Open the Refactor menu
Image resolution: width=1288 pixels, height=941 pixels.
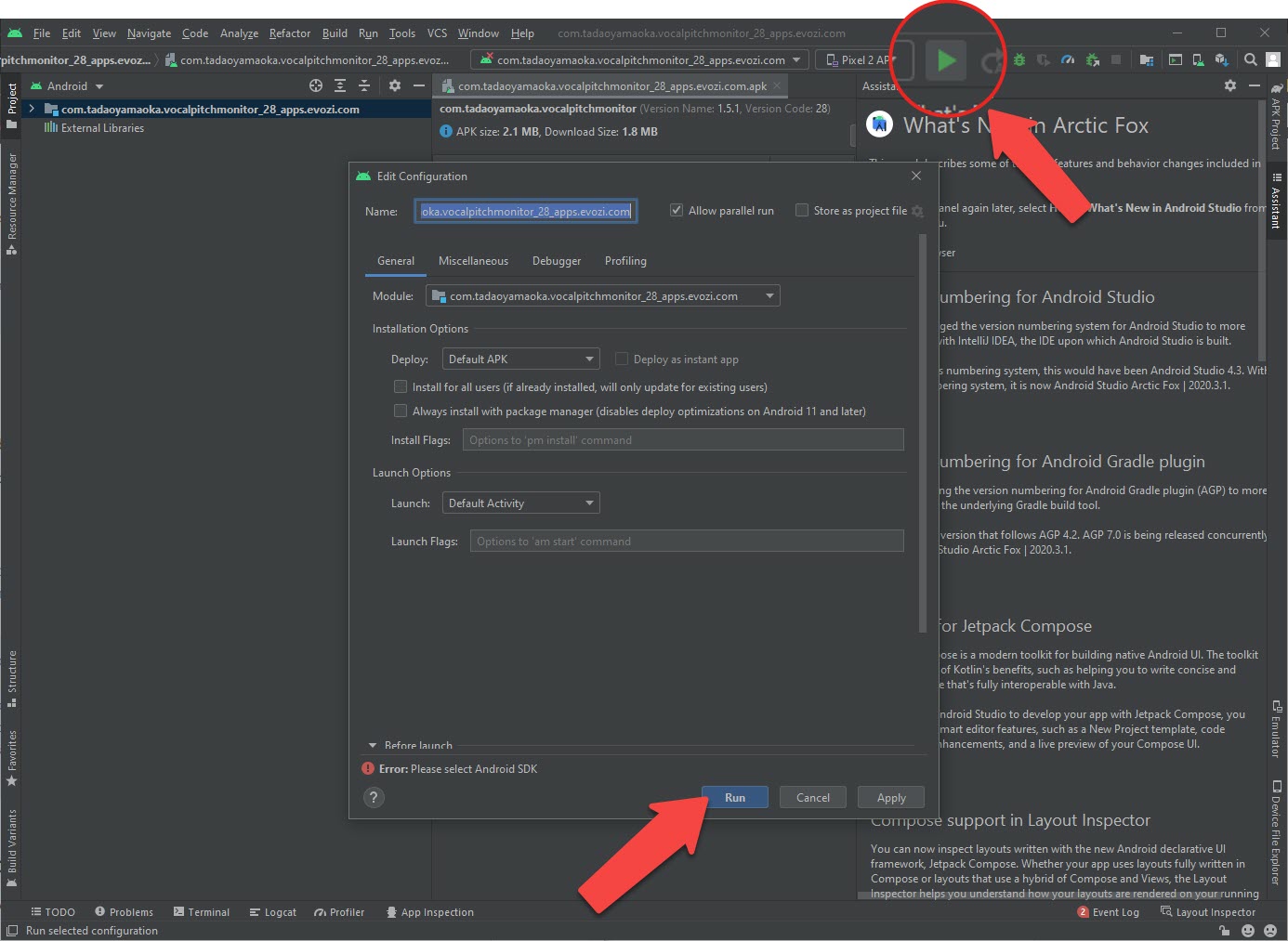pos(290,33)
